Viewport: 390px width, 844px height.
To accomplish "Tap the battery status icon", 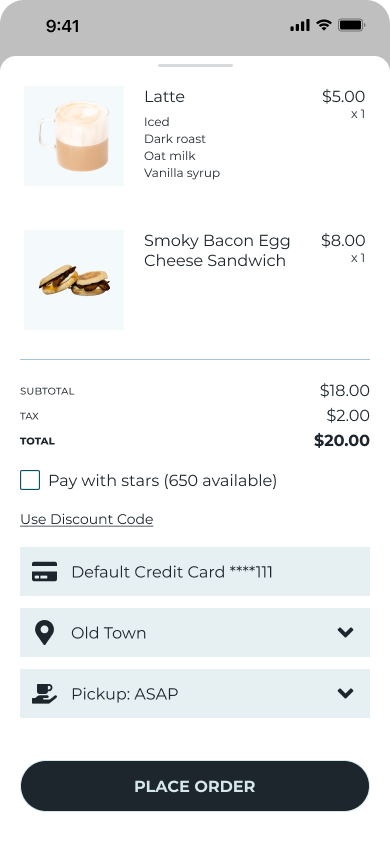I will pyautogui.click(x=351, y=25).
